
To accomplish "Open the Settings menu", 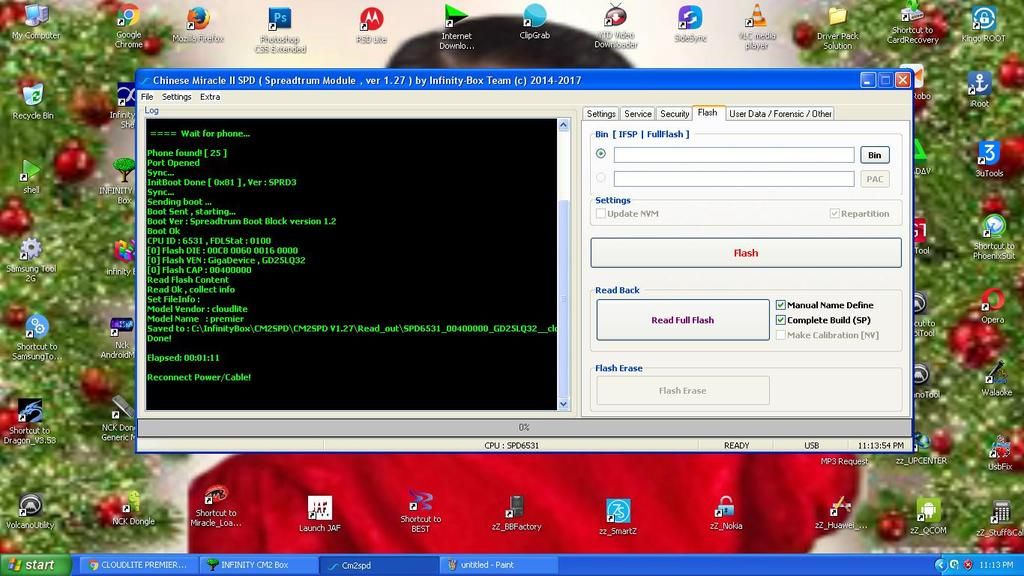I will [176, 97].
